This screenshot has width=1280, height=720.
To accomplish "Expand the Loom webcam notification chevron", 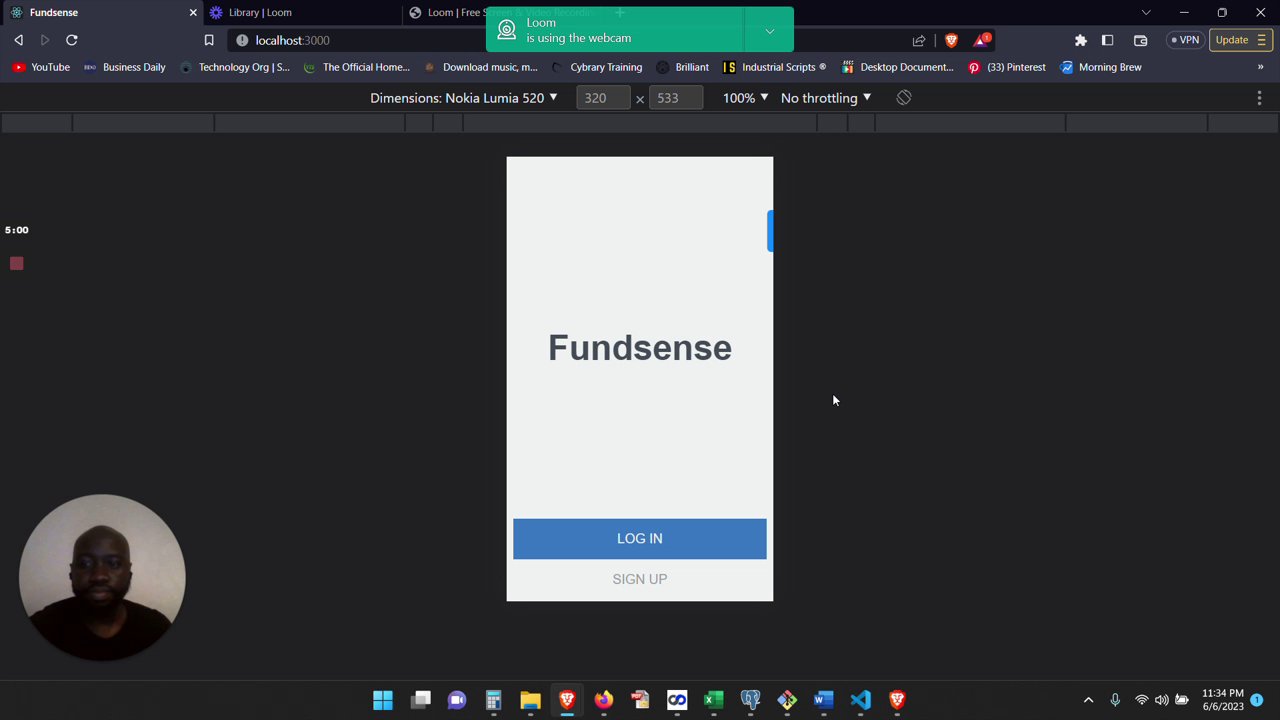I will (x=770, y=31).
